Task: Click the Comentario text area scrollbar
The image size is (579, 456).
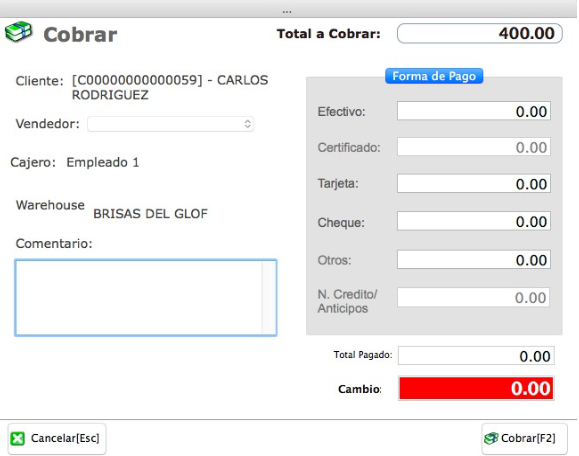Action: 268,298
